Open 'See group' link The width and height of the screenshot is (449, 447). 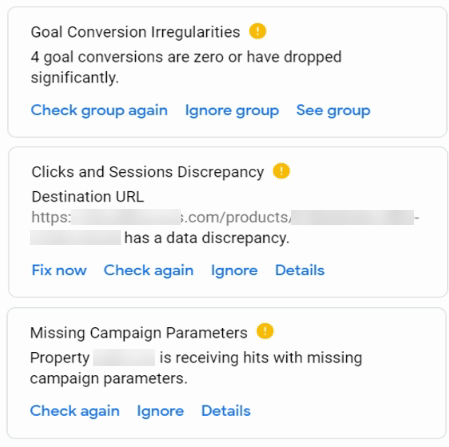[x=333, y=111]
